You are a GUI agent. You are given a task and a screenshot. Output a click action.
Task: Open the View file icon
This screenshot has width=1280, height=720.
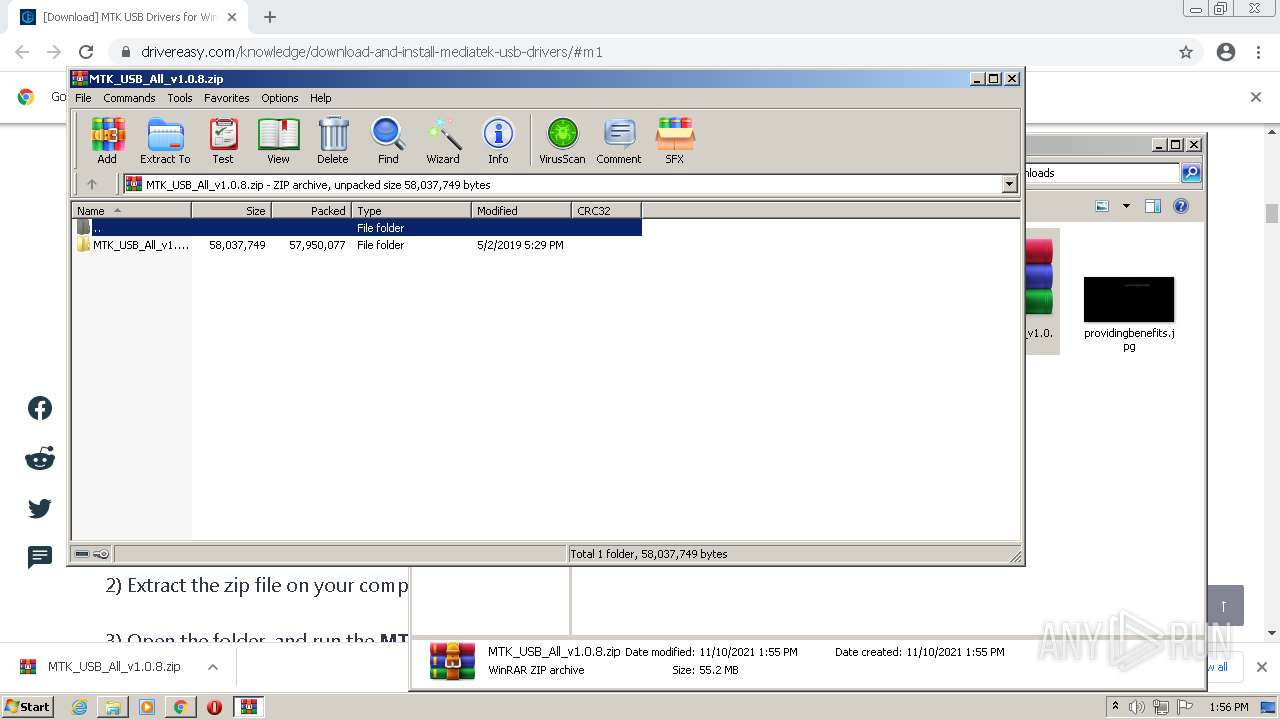278,140
